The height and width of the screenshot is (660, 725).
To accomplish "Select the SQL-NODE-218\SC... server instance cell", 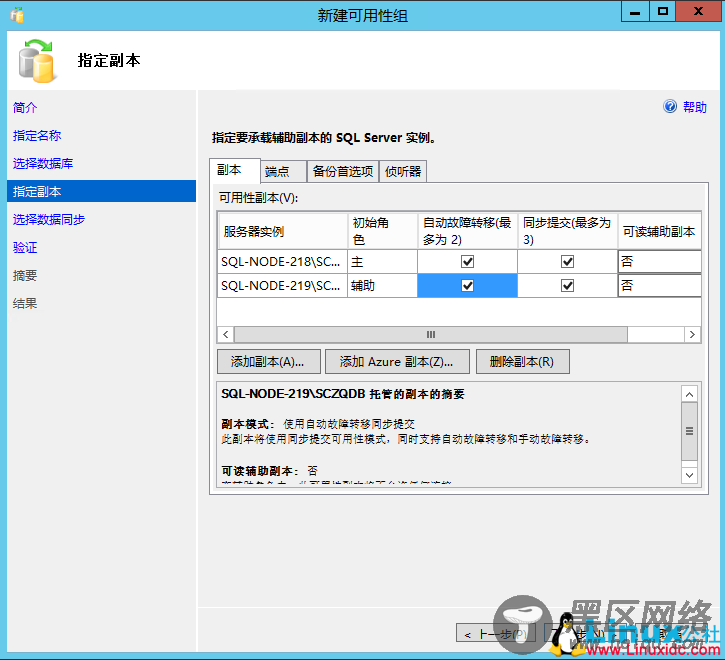I will (x=282, y=262).
